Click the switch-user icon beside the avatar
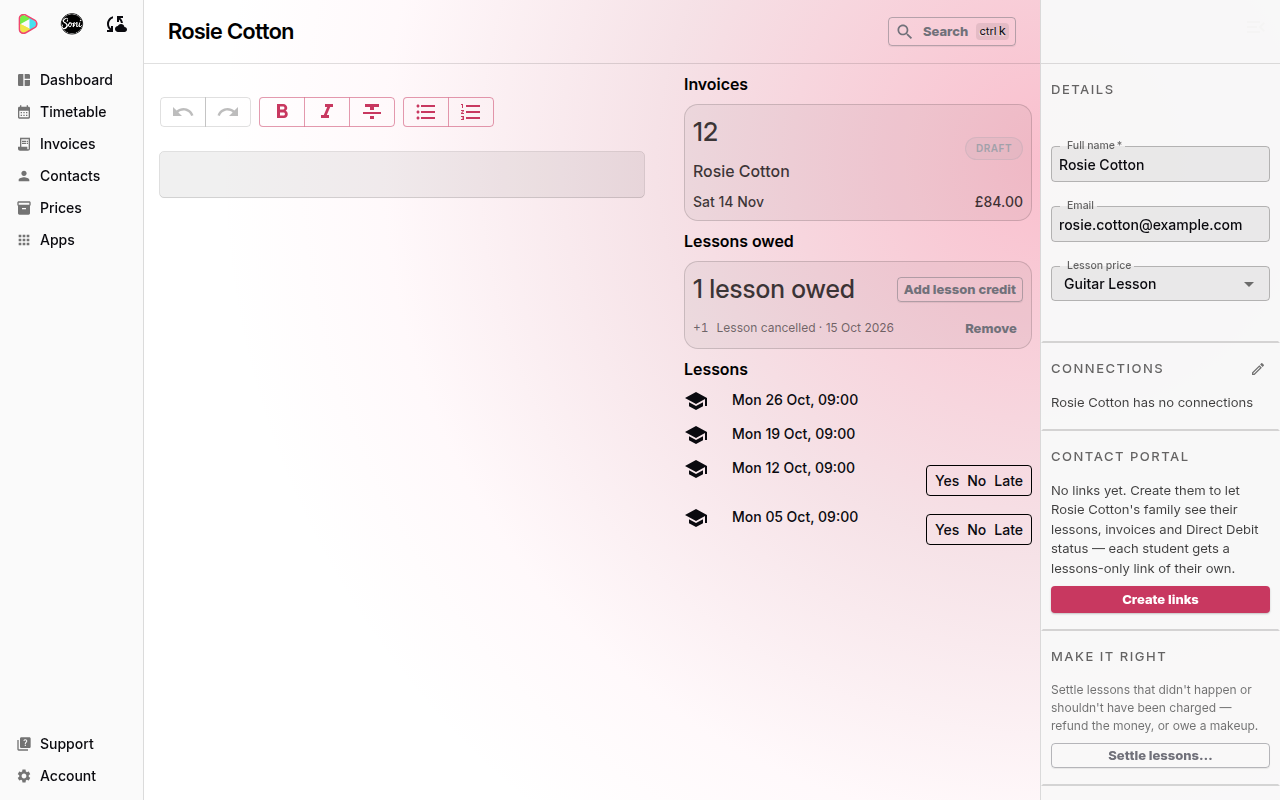This screenshot has height=800, width=1280. pos(116,24)
